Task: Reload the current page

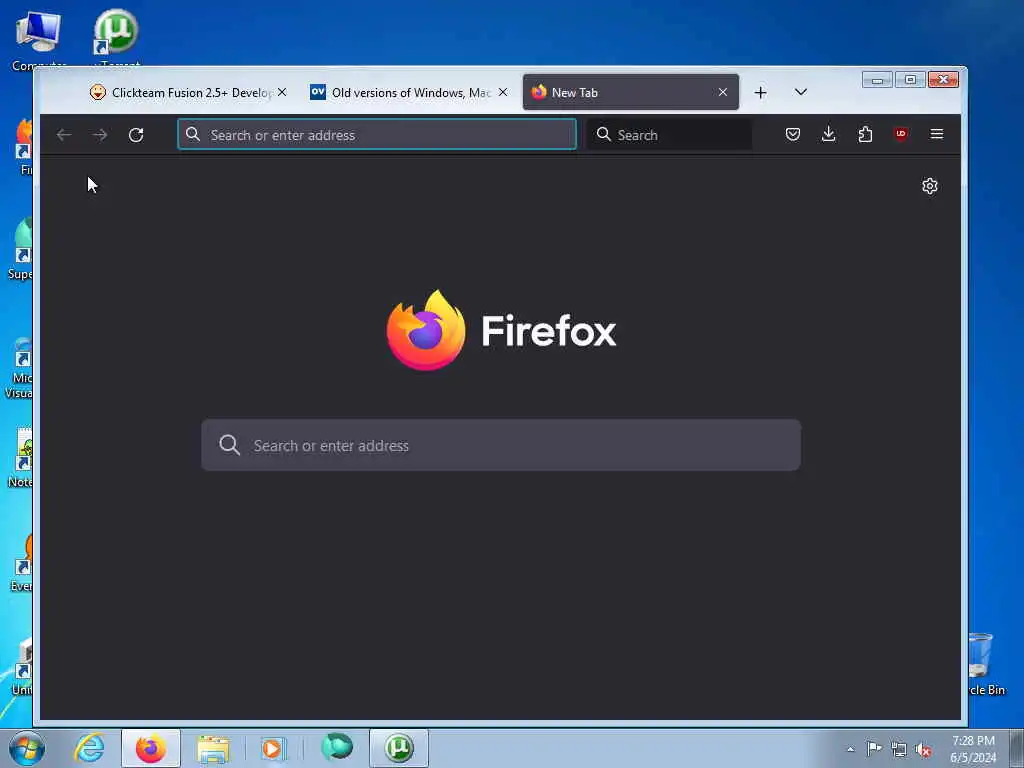Action: click(x=136, y=135)
